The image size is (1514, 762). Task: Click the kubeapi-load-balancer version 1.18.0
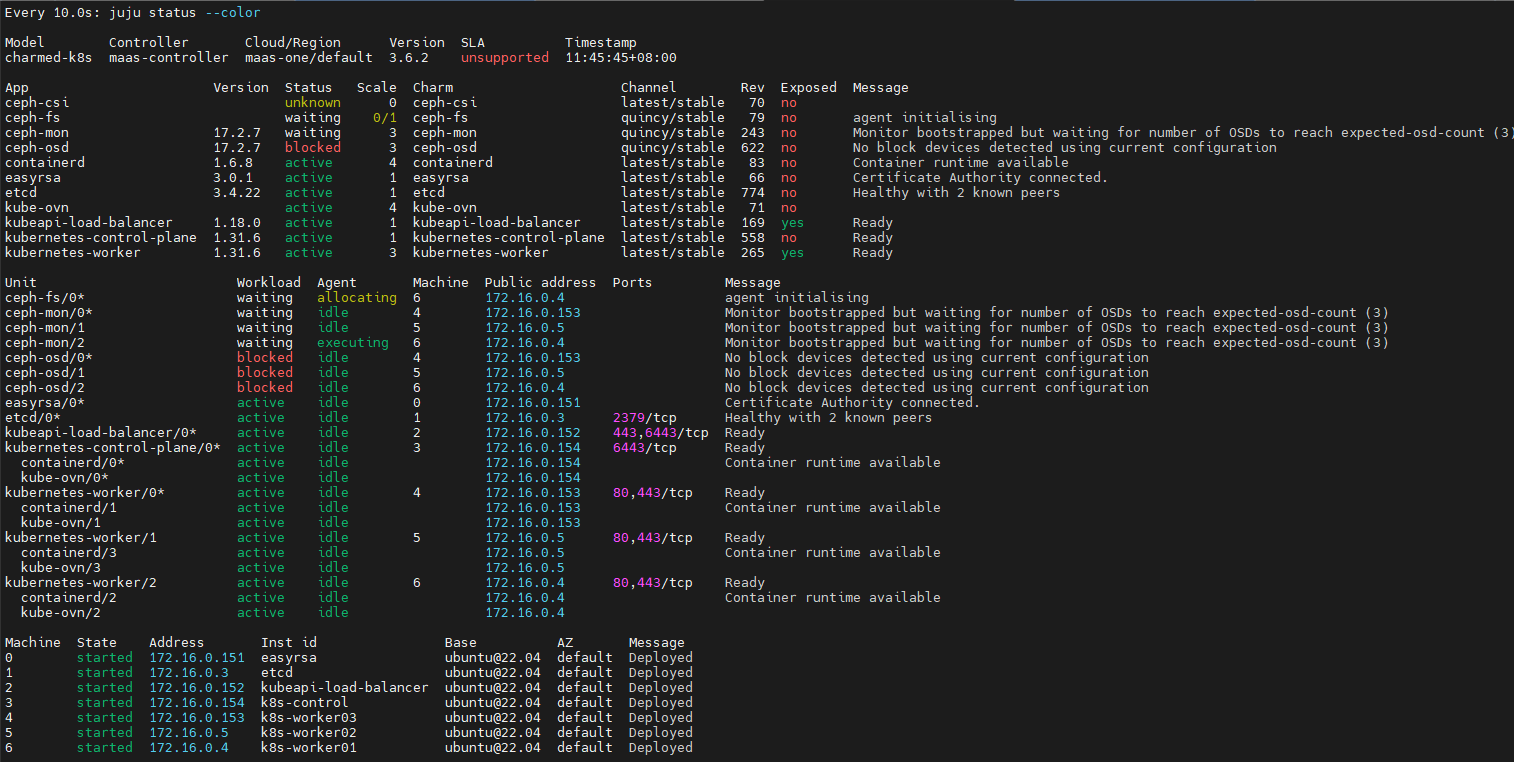(x=237, y=222)
